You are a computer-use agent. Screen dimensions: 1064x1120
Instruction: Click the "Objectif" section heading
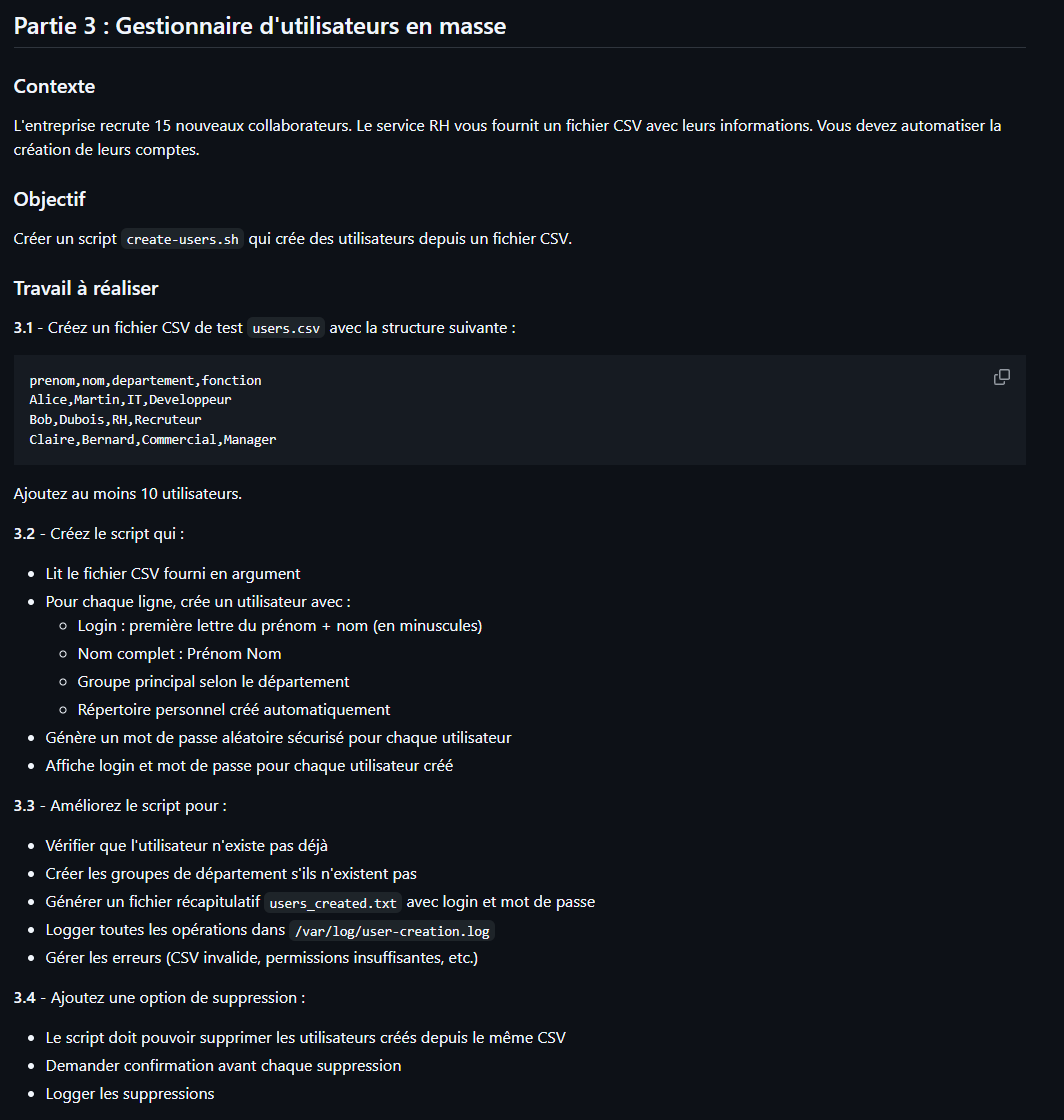click(50, 199)
